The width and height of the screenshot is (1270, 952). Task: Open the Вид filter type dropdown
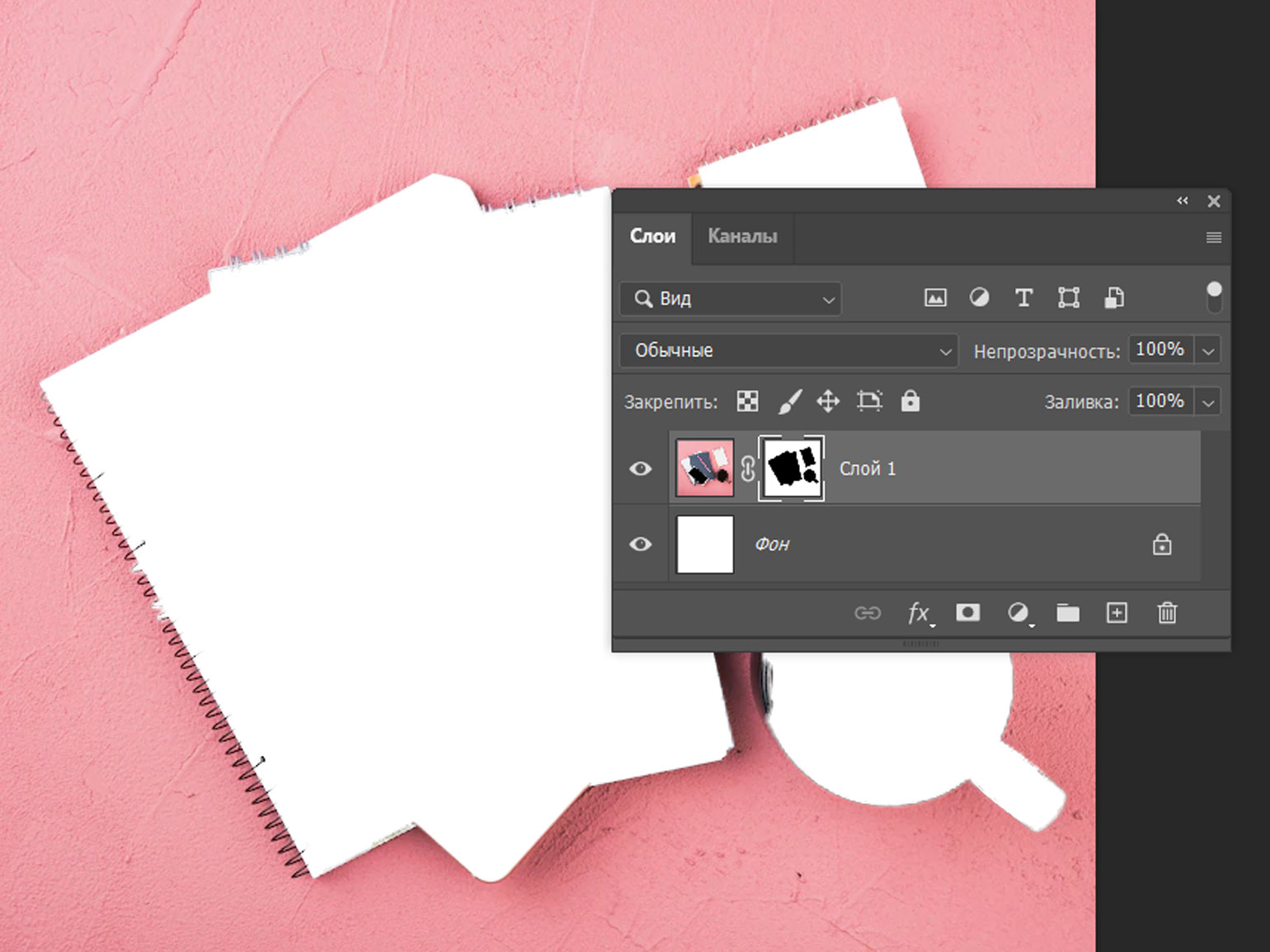click(x=731, y=299)
